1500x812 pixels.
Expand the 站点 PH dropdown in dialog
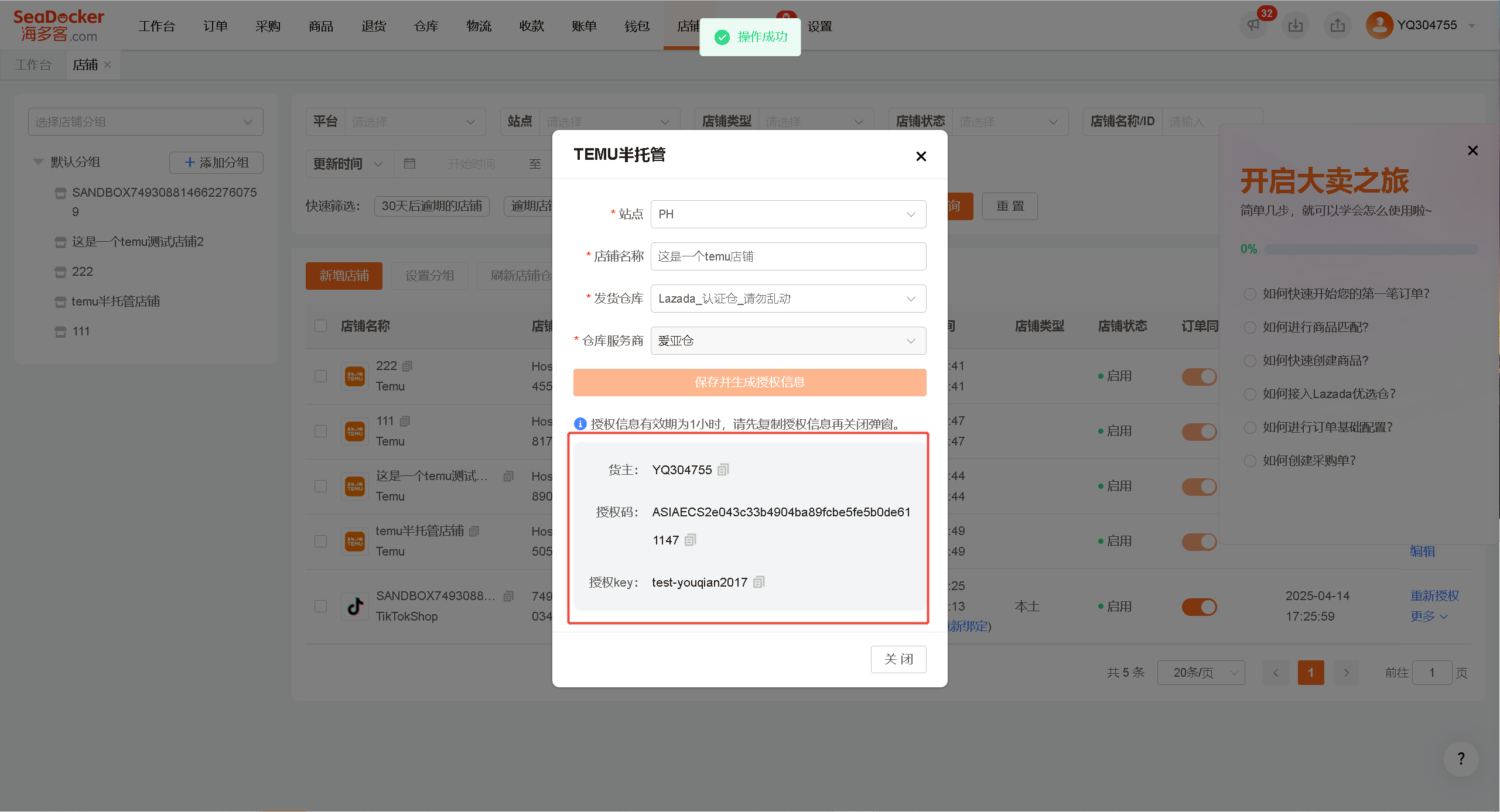pyautogui.click(x=788, y=214)
